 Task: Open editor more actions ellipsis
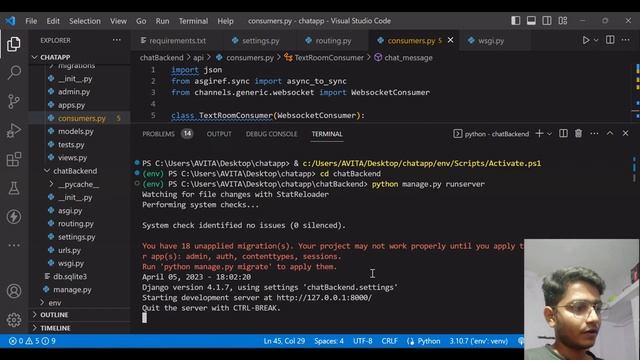625,40
